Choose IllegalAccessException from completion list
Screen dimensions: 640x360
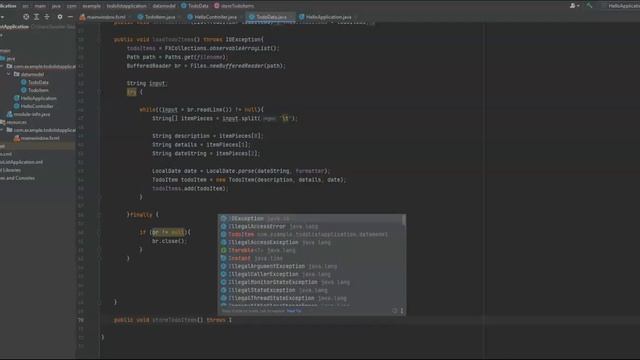point(311,242)
